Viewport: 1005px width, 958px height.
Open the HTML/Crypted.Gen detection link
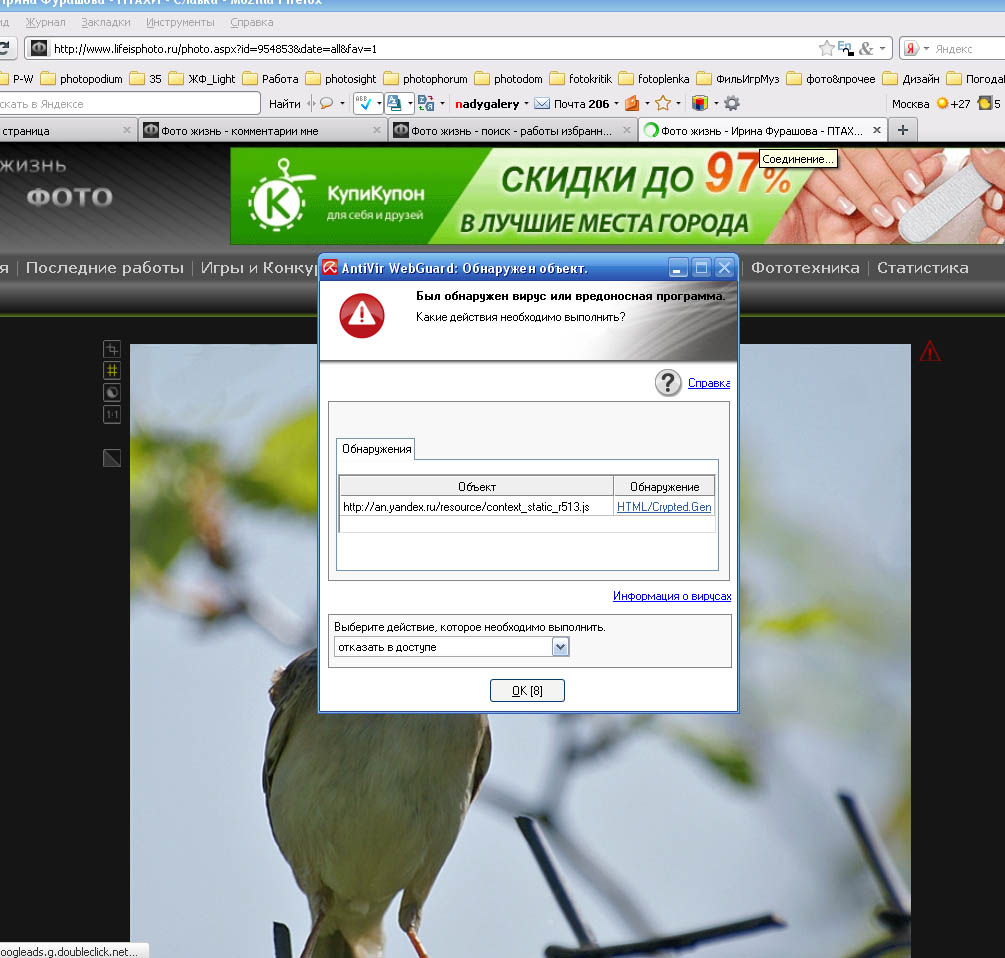point(664,507)
